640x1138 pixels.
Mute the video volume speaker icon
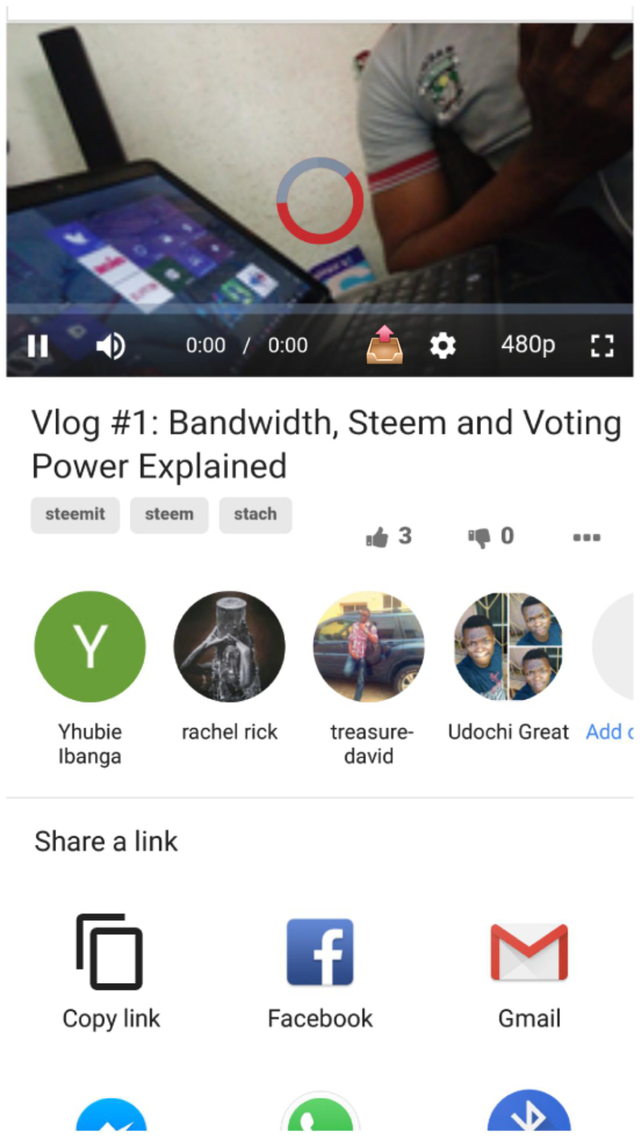[x=110, y=346]
